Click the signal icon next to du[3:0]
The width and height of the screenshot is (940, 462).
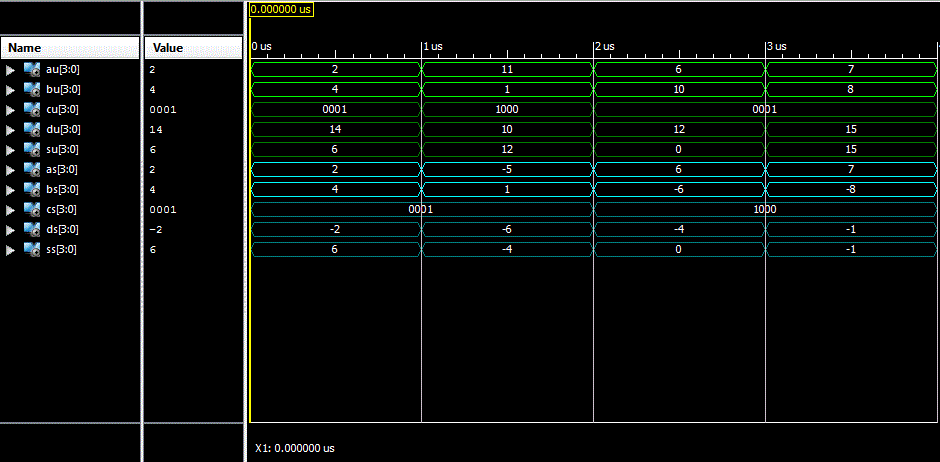click(x=31, y=130)
